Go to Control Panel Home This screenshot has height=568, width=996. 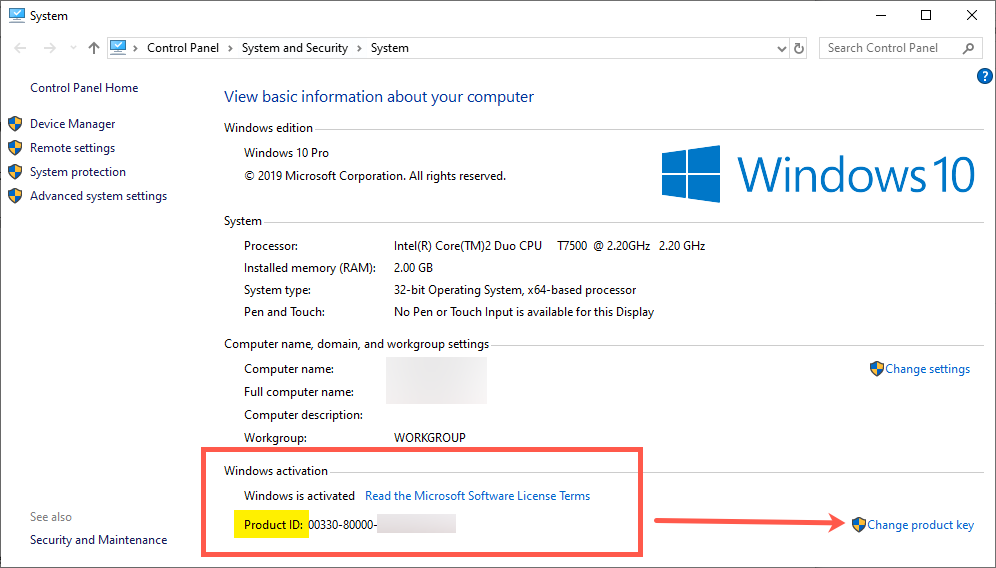(84, 88)
